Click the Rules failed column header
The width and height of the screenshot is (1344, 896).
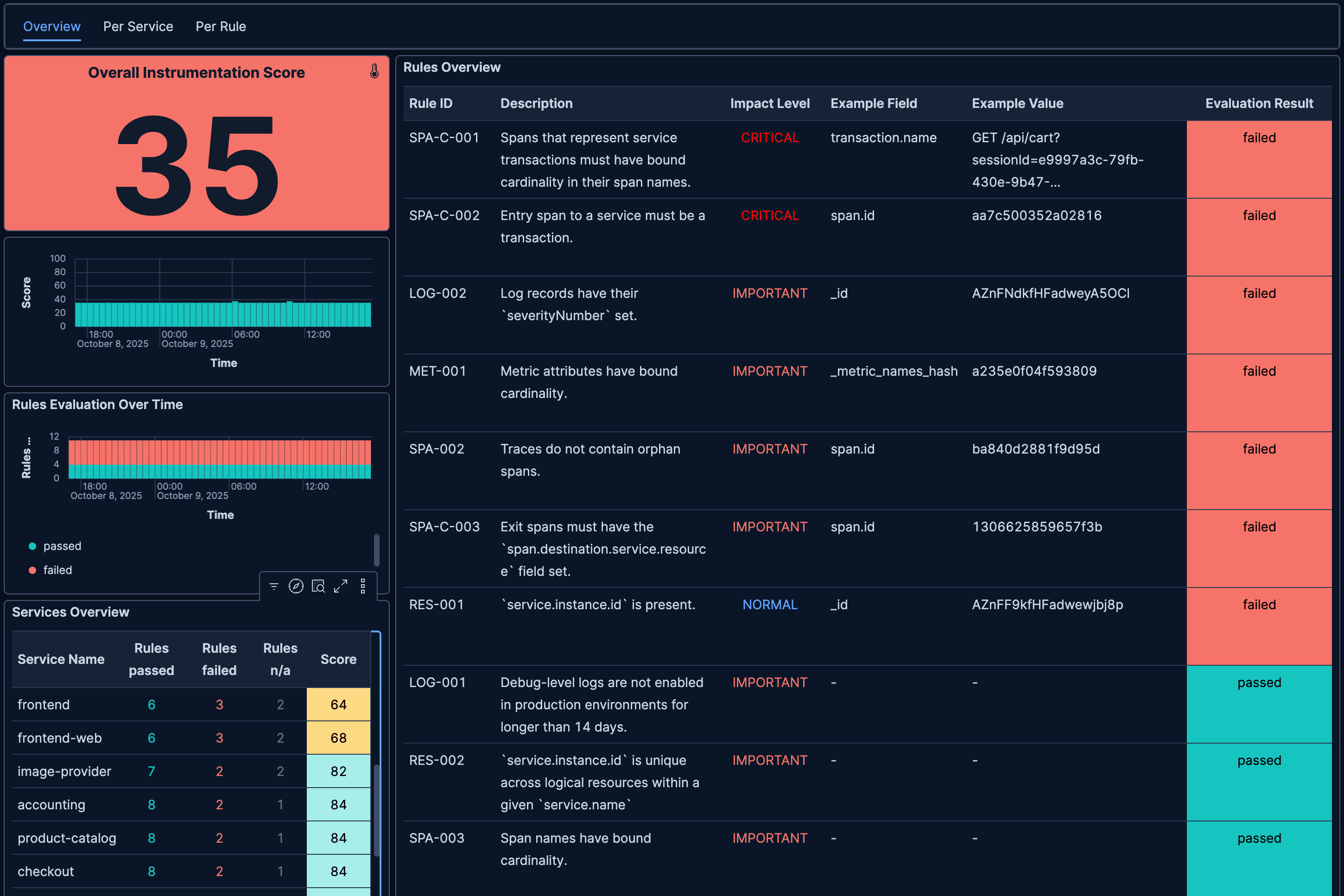219,659
